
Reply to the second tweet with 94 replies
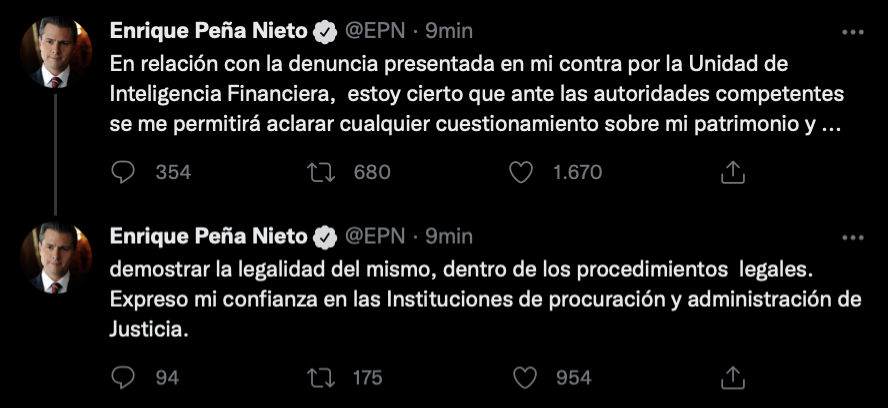coord(123,378)
